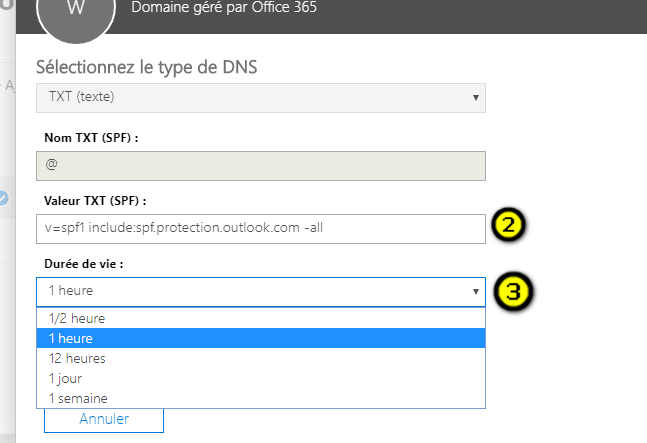647x443 pixels.
Task: Click inside the Valeur TXT SPF value field
Action: (260, 228)
